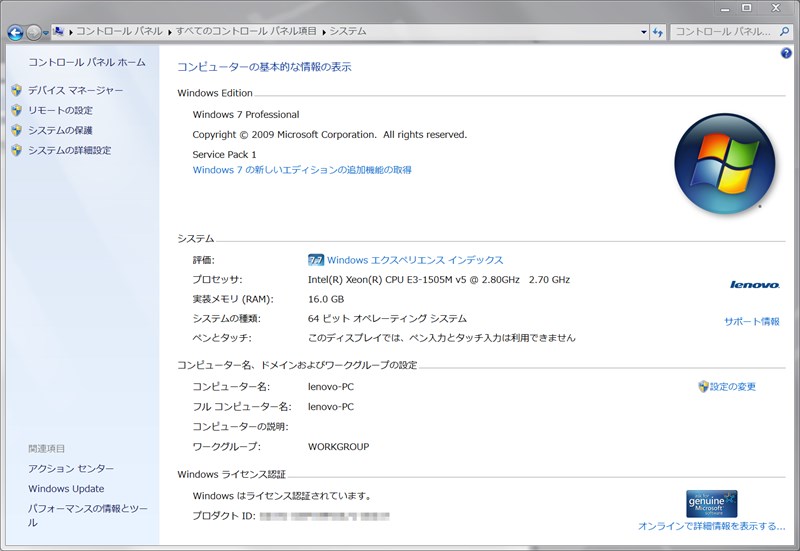Open コントロール パネル ホーム link
This screenshot has width=800, height=551.
click(87, 62)
